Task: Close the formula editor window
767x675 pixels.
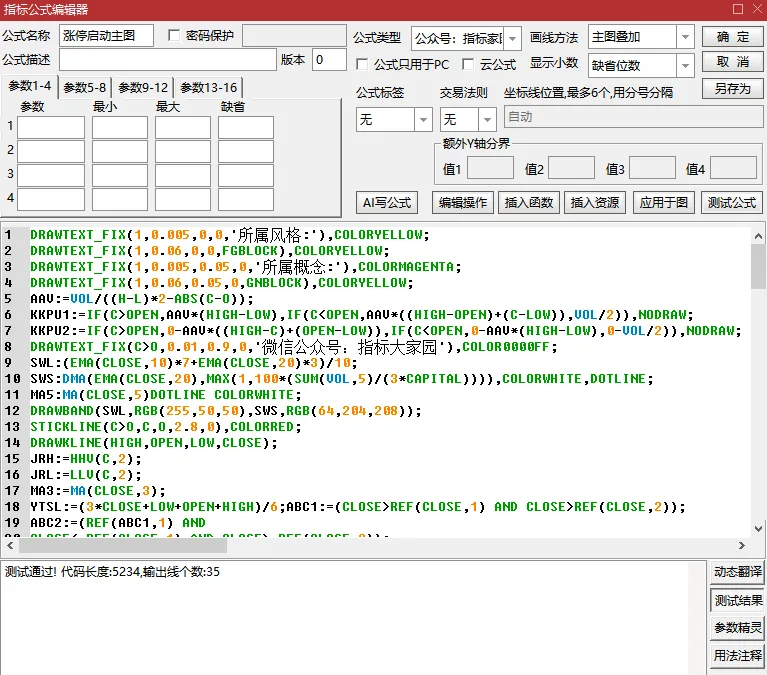Action: [x=757, y=9]
